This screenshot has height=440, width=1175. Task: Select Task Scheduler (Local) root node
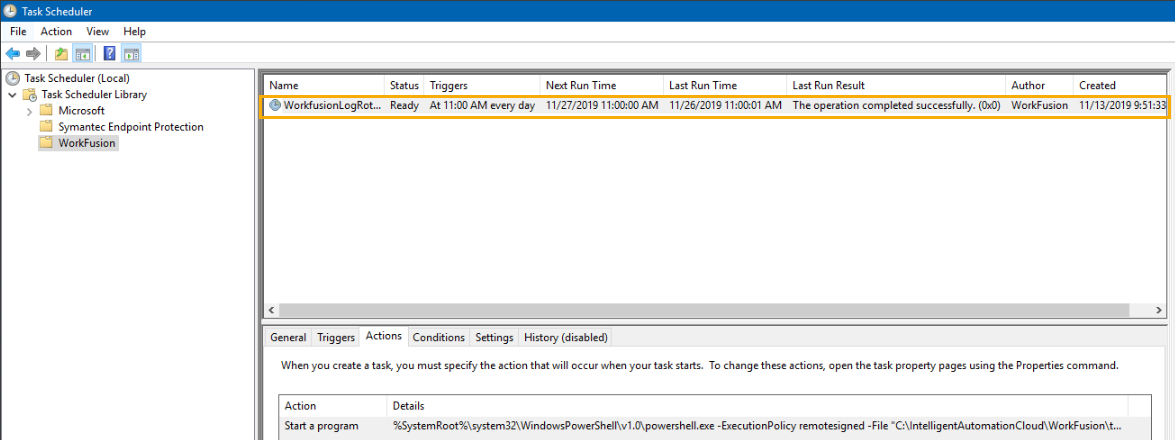click(77, 78)
